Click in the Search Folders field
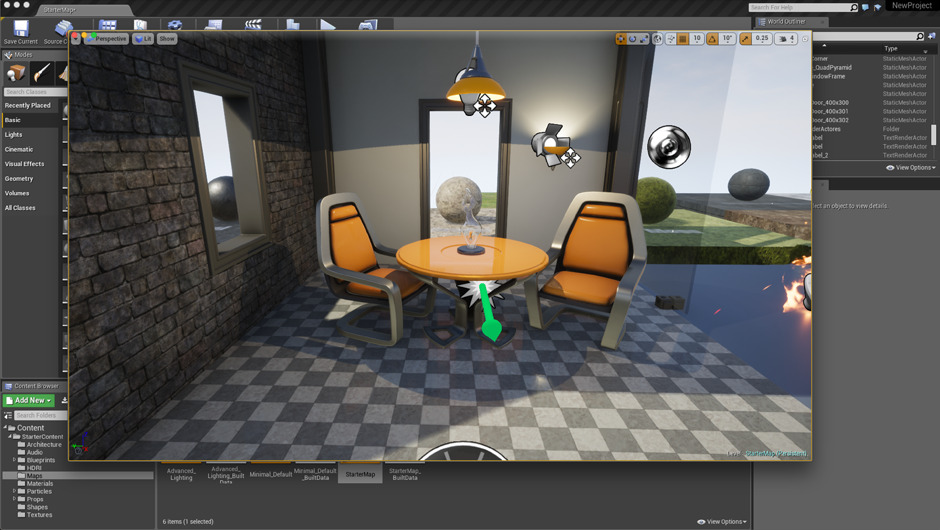 (x=40, y=415)
